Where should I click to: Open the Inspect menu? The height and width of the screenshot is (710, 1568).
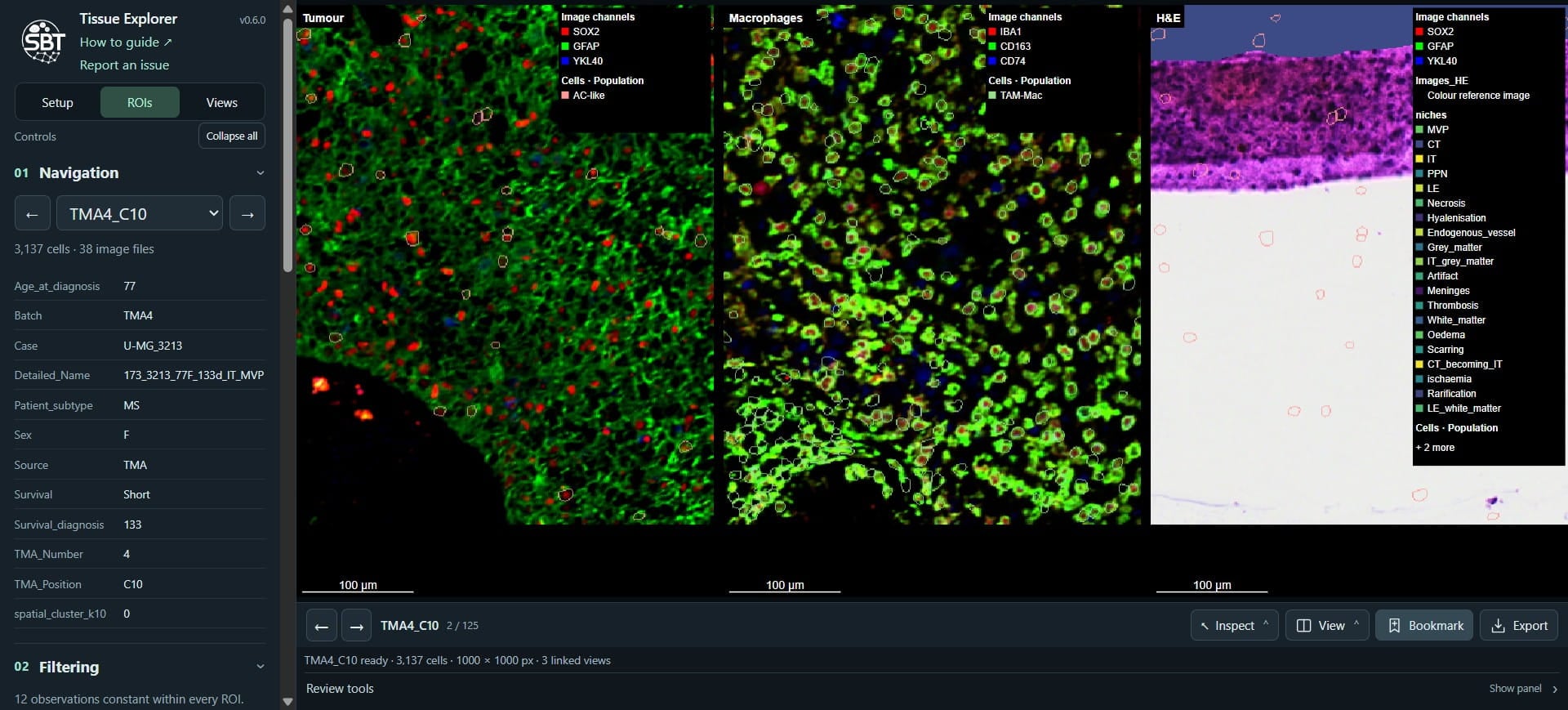(1234, 626)
